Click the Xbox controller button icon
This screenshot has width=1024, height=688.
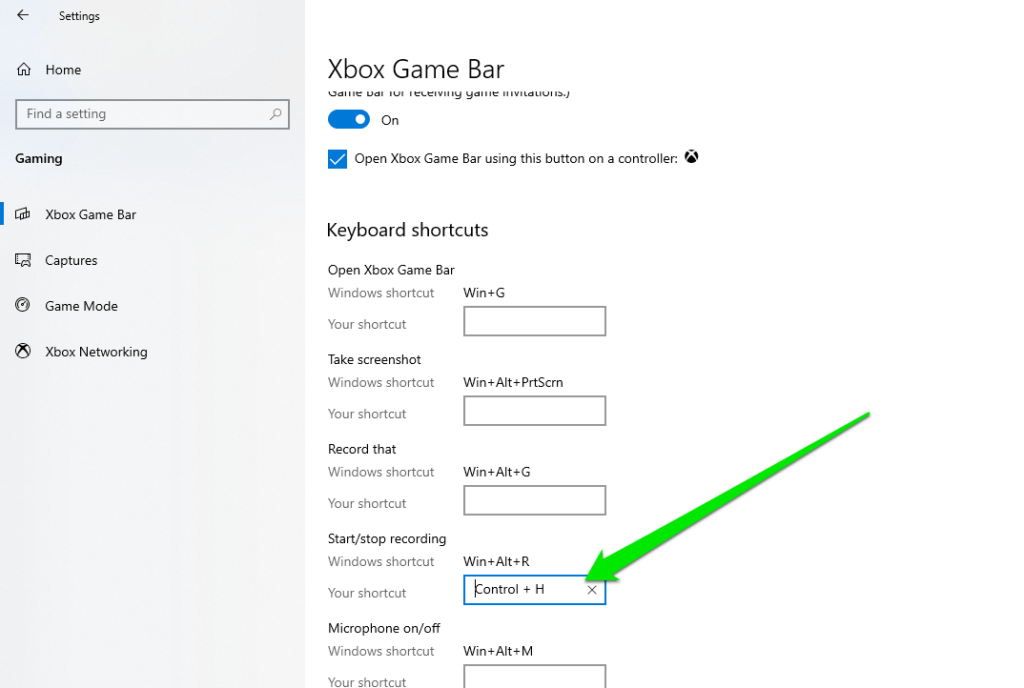(691, 157)
